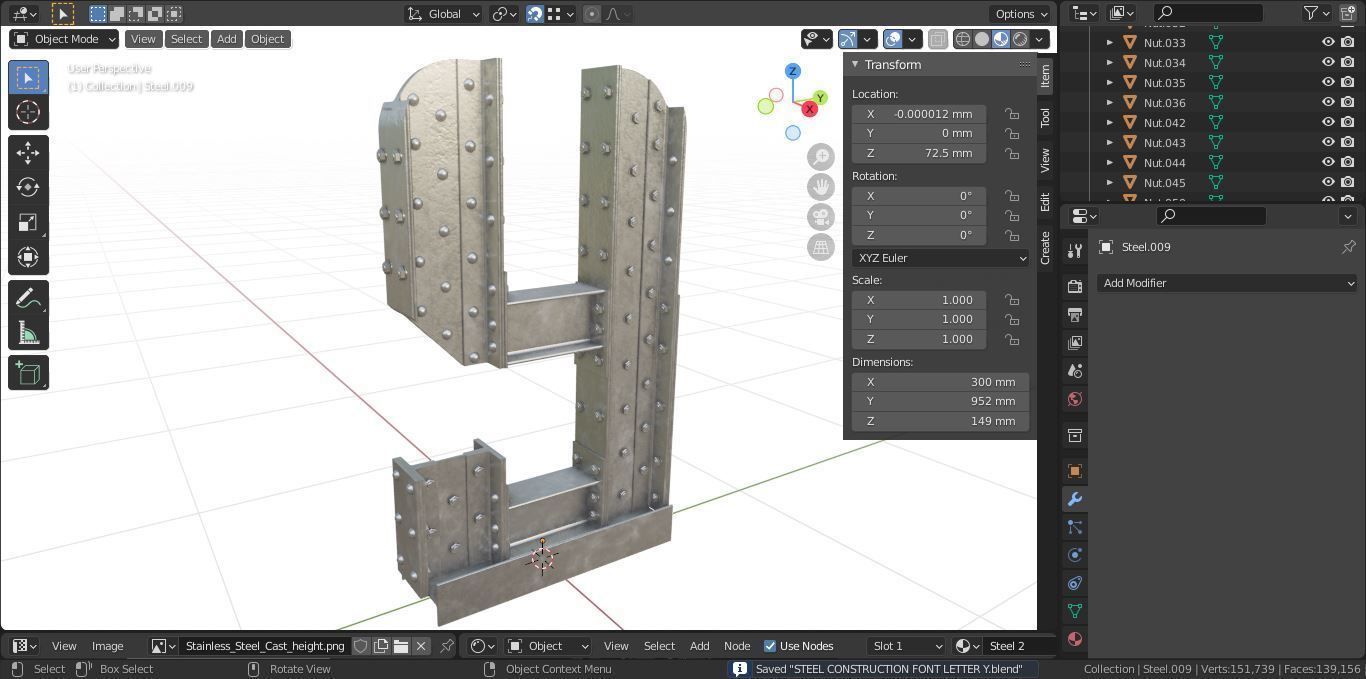Unlink the Stainless_Steel_Cast_height.png image

pyautogui.click(x=421, y=646)
